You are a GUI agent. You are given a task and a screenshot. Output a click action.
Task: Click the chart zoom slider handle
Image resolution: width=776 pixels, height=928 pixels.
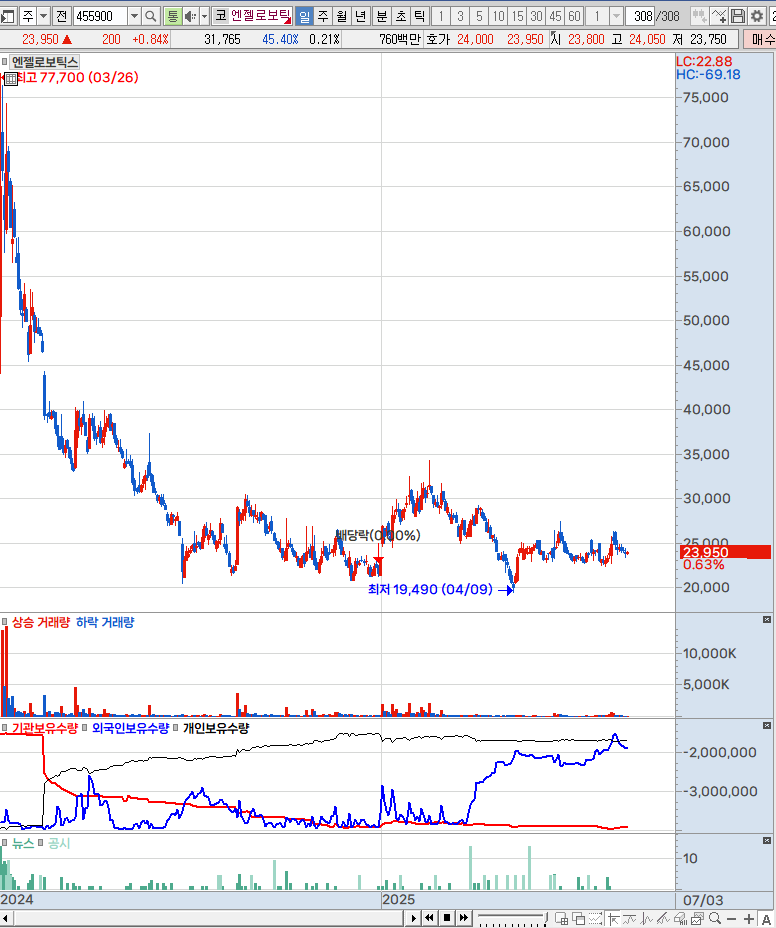[x=546, y=917]
